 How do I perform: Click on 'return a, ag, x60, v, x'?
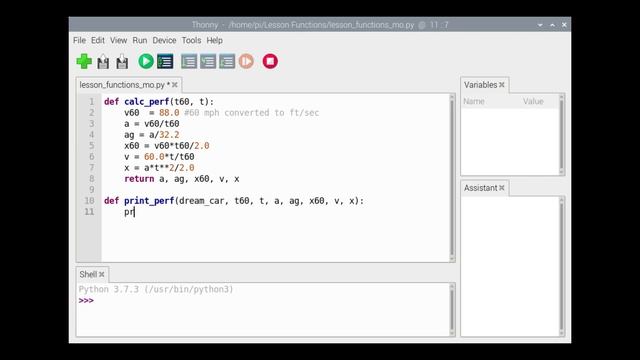point(182,179)
